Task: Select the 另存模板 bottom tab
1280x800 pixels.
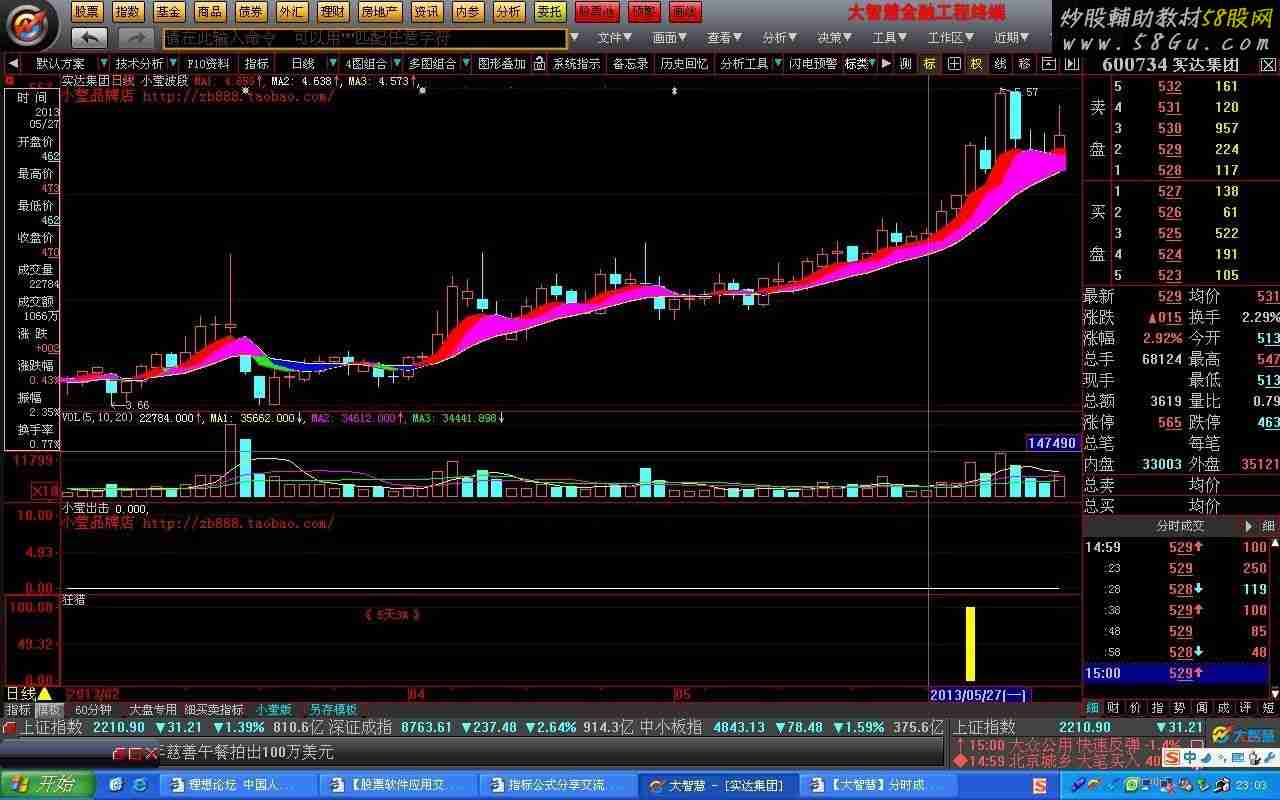Action: point(333,709)
